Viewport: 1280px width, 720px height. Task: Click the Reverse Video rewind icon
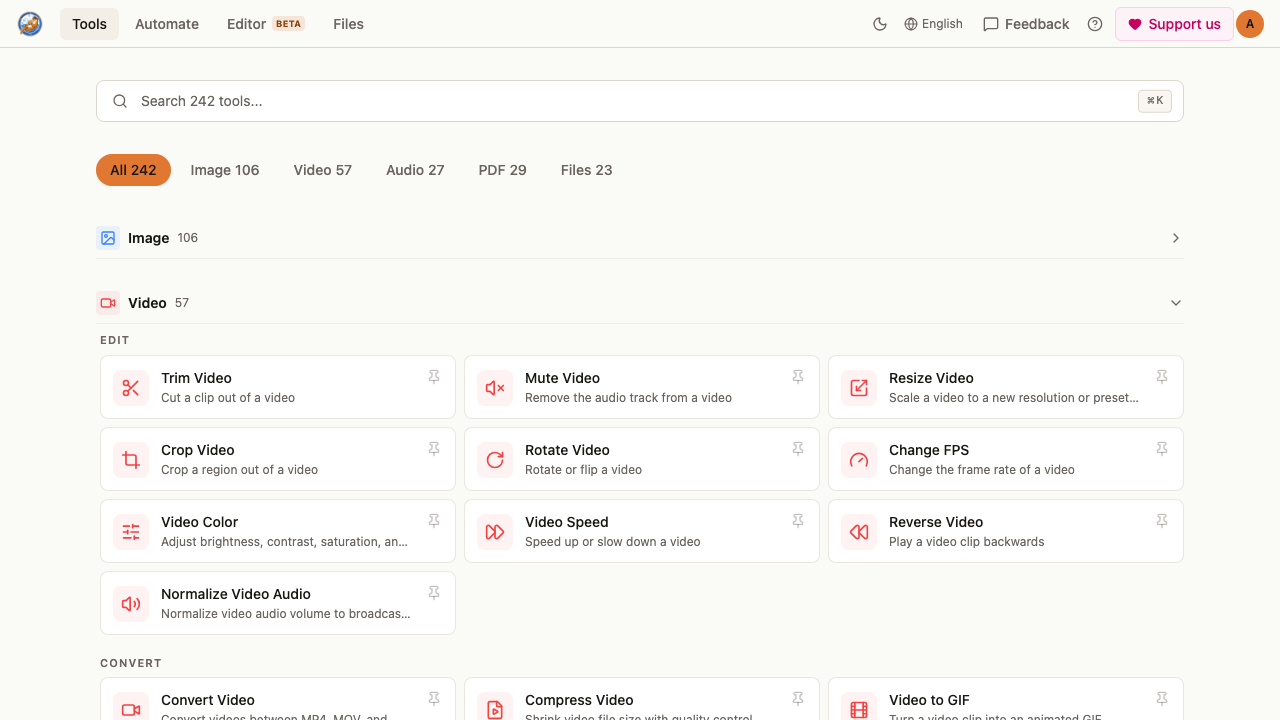(x=859, y=531)
